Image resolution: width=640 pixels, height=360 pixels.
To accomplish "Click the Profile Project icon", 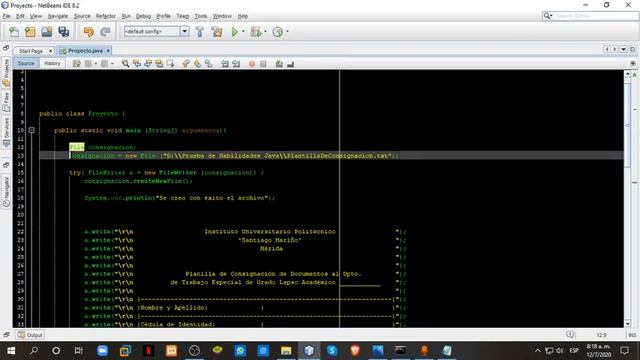I will (x=278, y=32).
